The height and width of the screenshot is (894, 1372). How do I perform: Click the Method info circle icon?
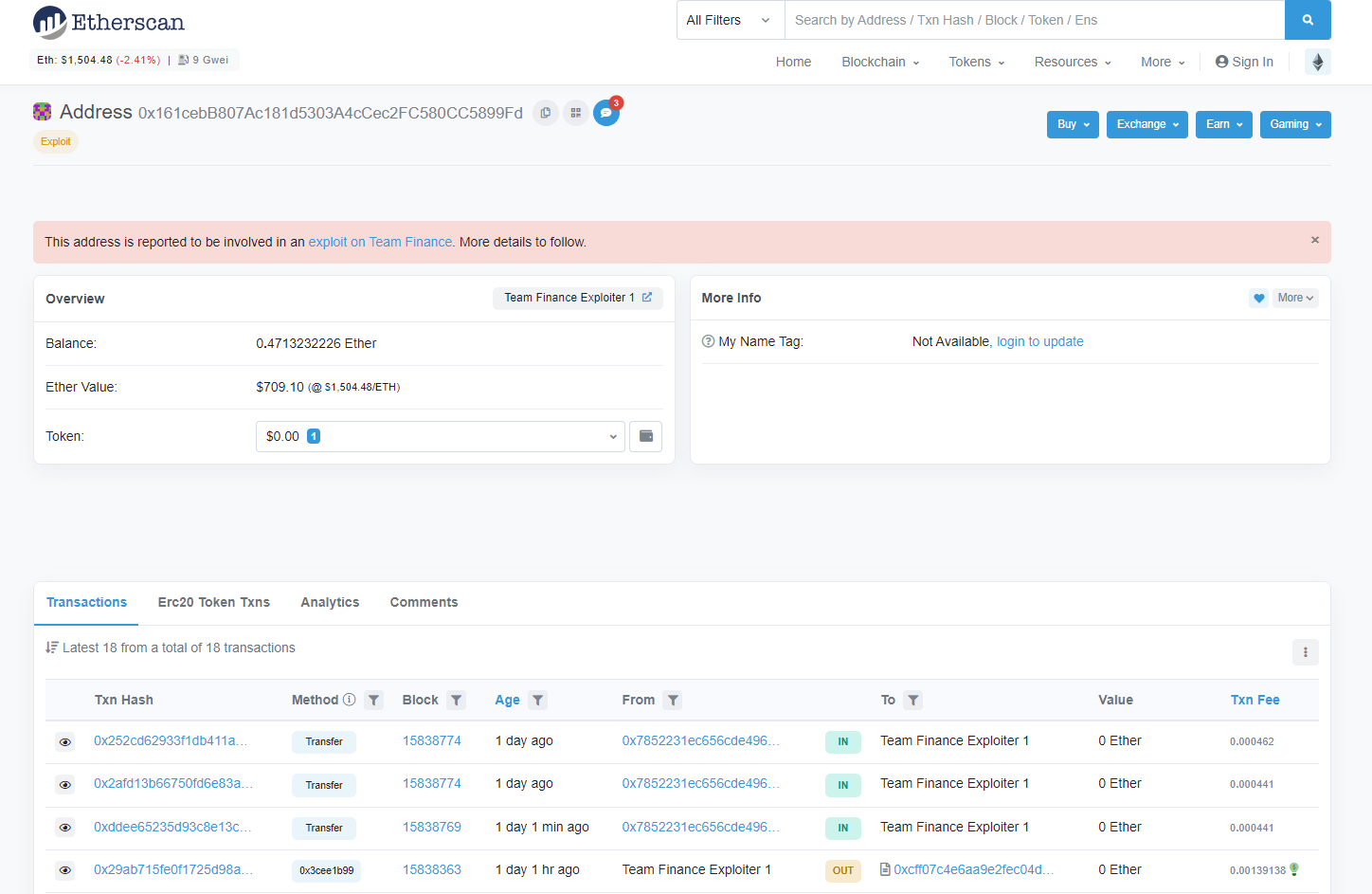point(350,700)
